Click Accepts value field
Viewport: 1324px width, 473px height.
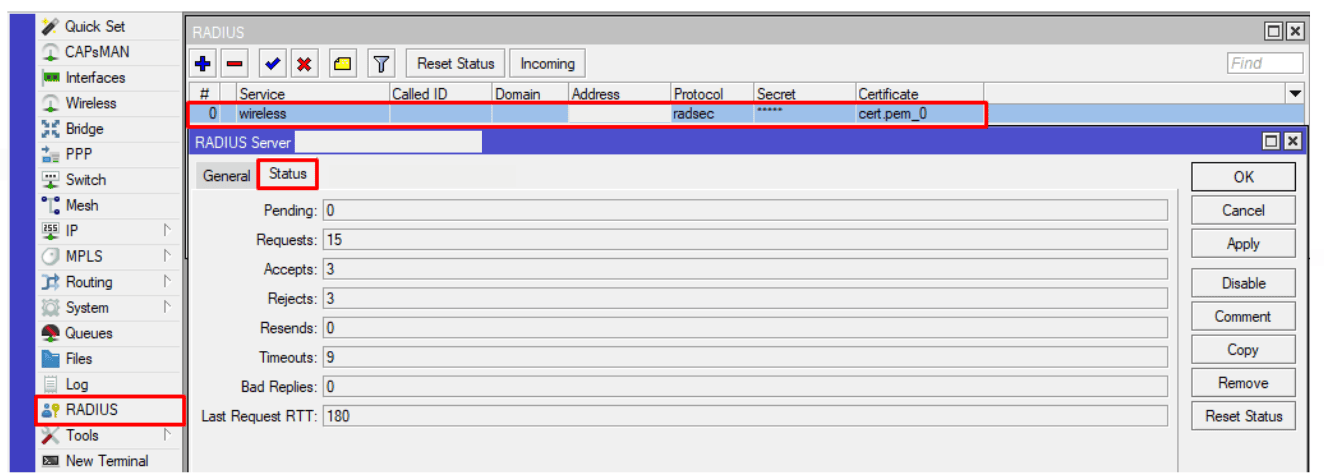coord(745,269)
